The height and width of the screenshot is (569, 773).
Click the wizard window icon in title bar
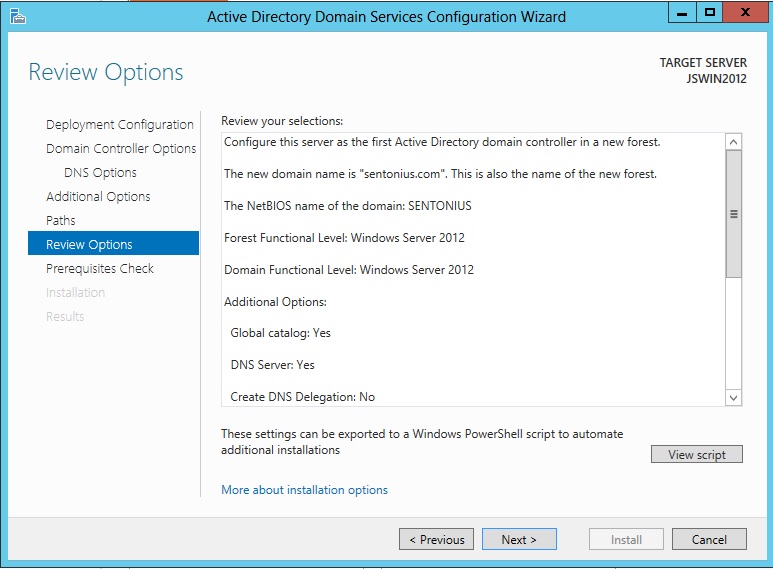[x=18, y=16]
